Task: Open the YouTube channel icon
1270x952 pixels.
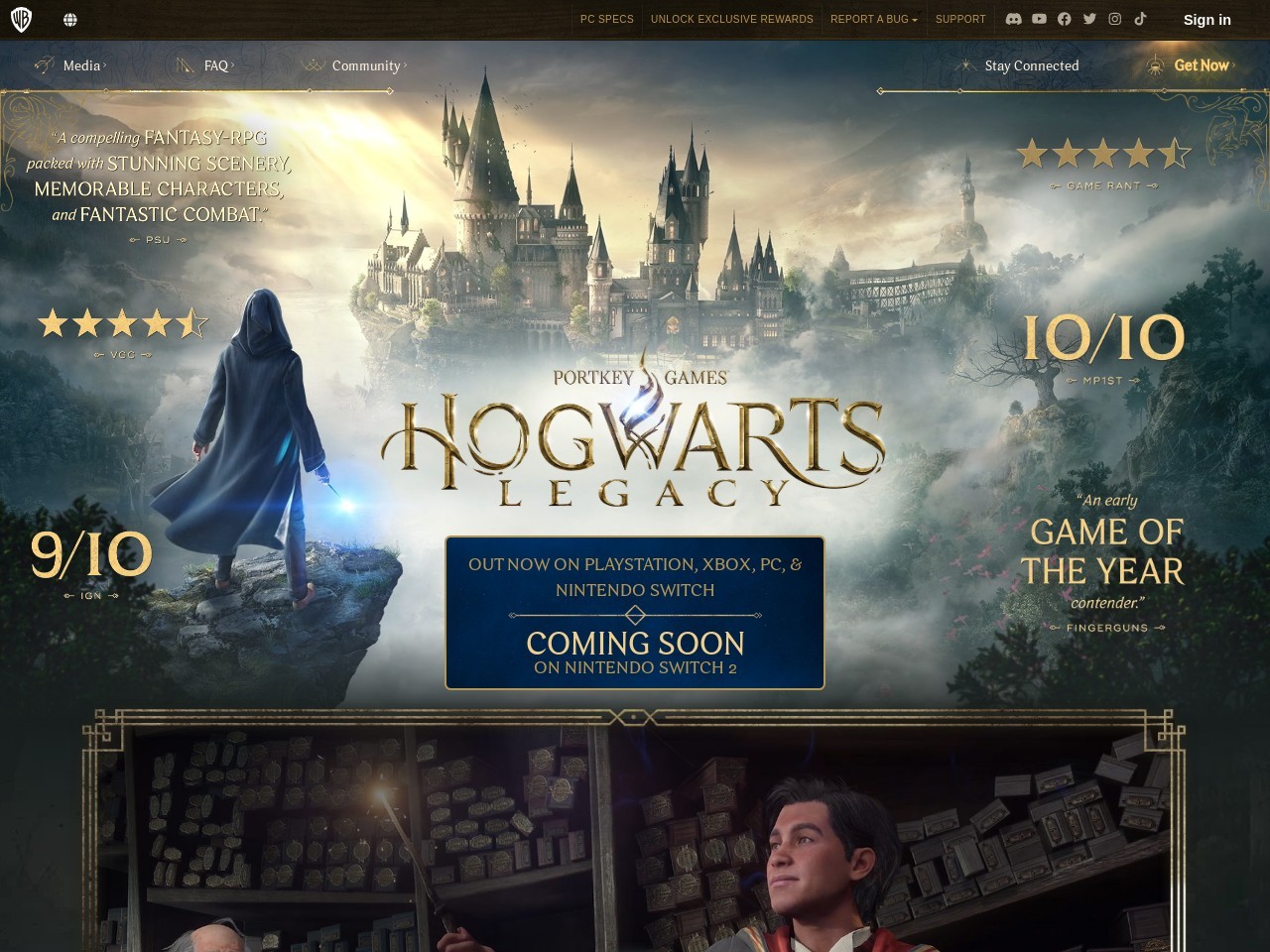Action: pyautogui.click(x=1039, y=19)
